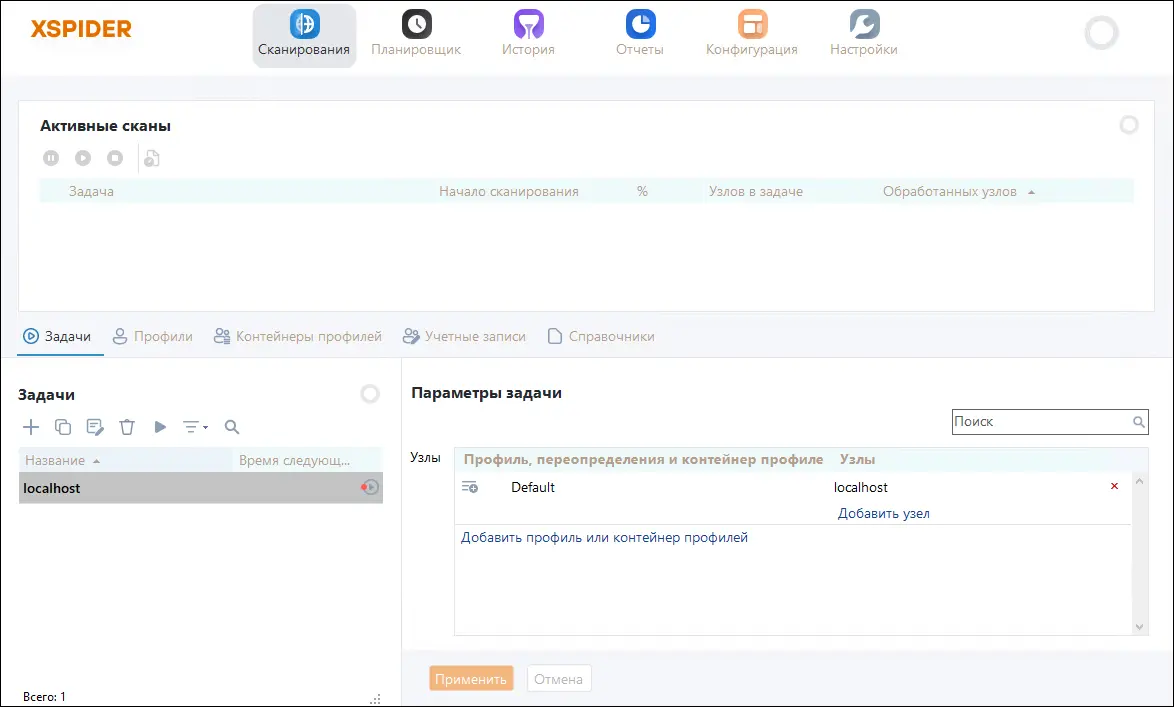Expand the task filter dropdown

tap(195, 427)
